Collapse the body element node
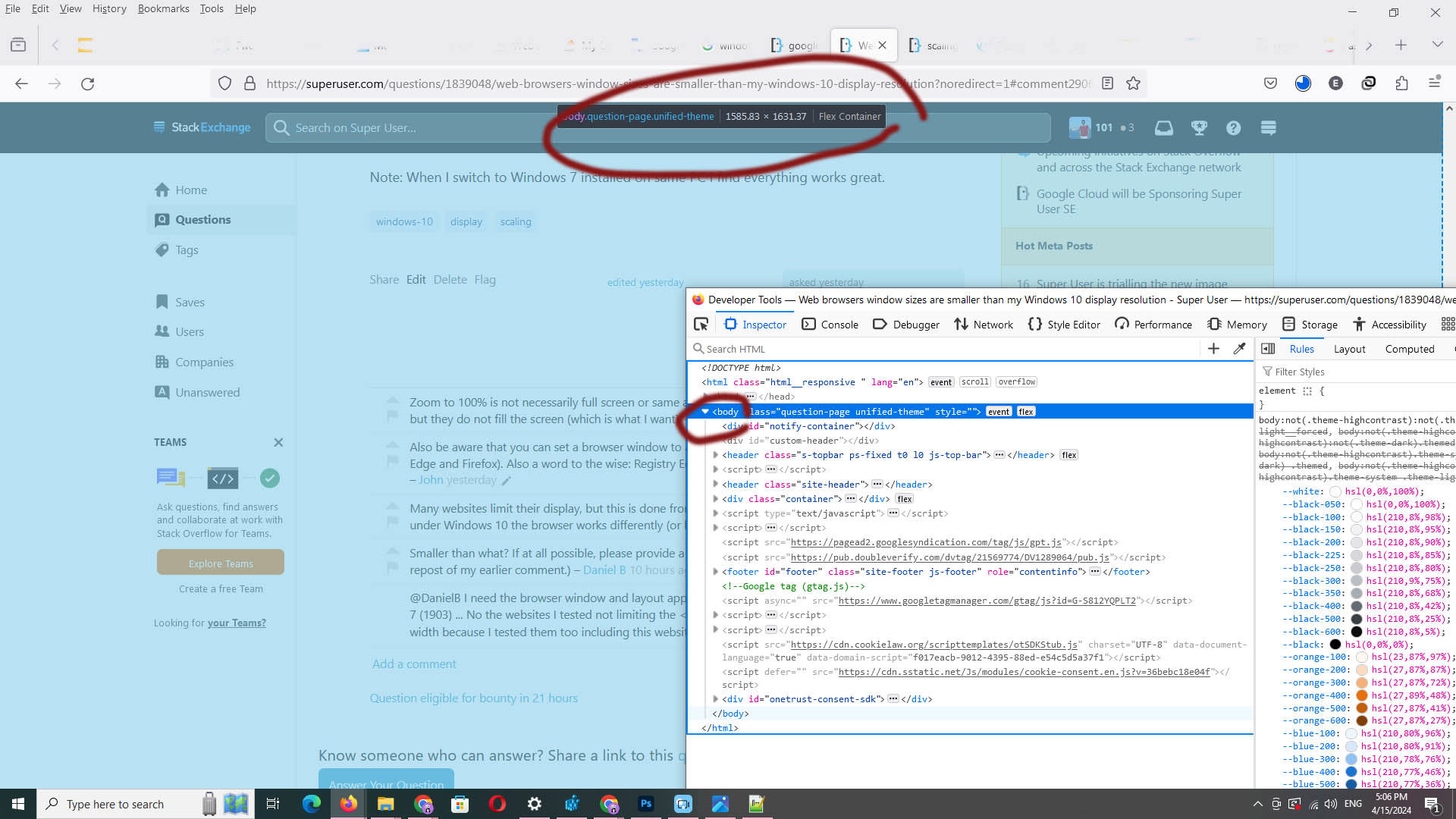Image resolution: width=1456 pixels, height=819 pixels. 705,412
